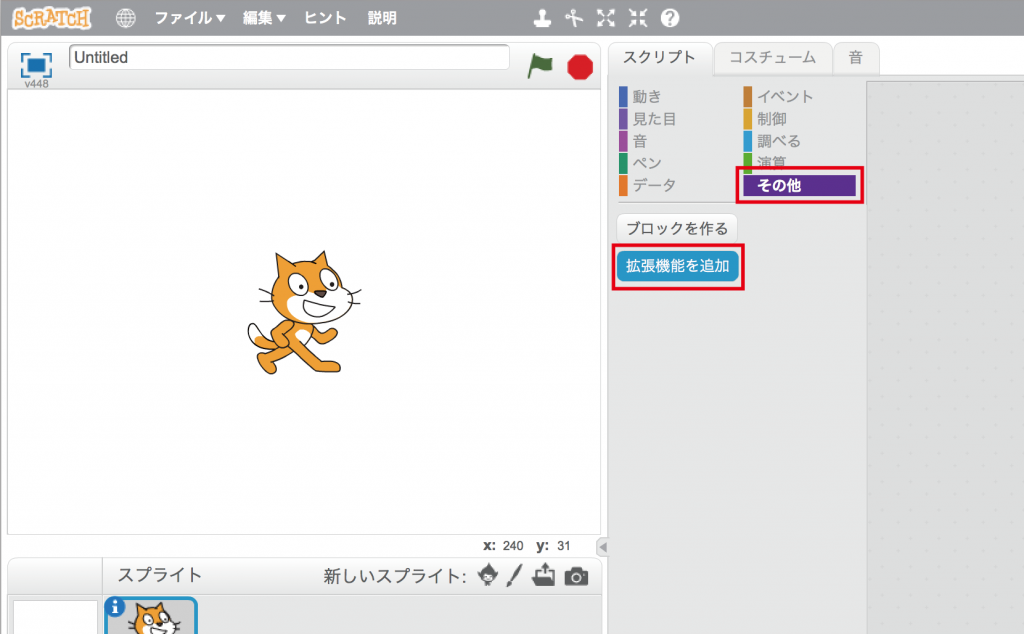Open the ファイル menu
Image resolution: width=1024 pixels, height=634 pixels.
[189, 18]
